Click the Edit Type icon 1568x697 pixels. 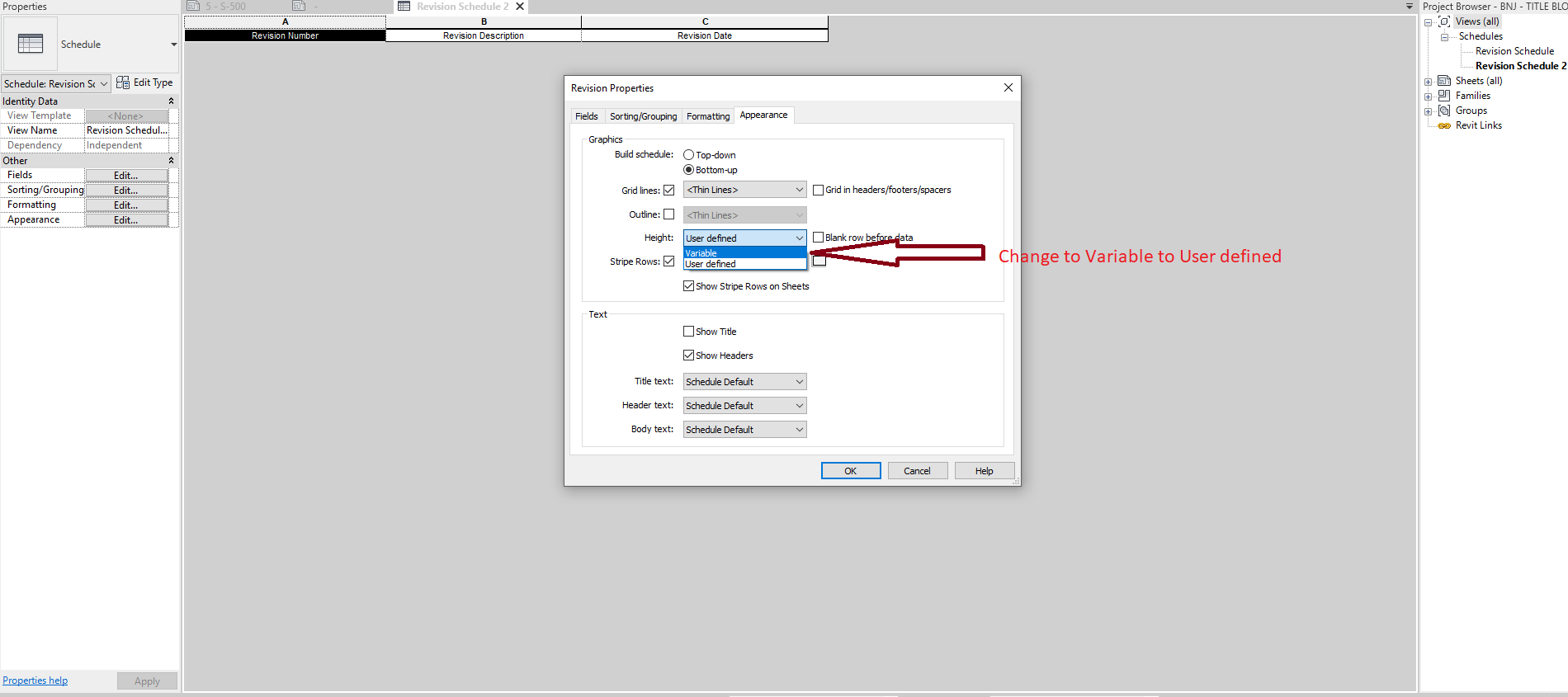click(x=123, y=82)
